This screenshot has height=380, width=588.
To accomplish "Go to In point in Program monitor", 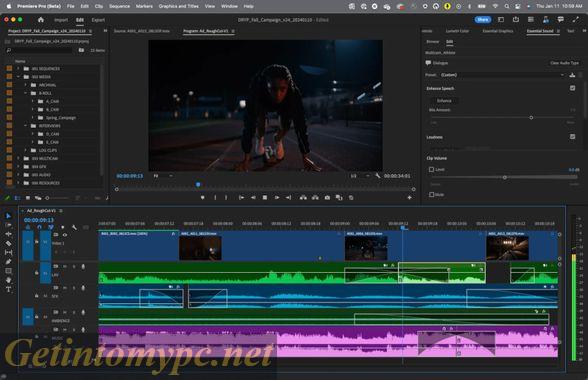I will coord(242,197).
